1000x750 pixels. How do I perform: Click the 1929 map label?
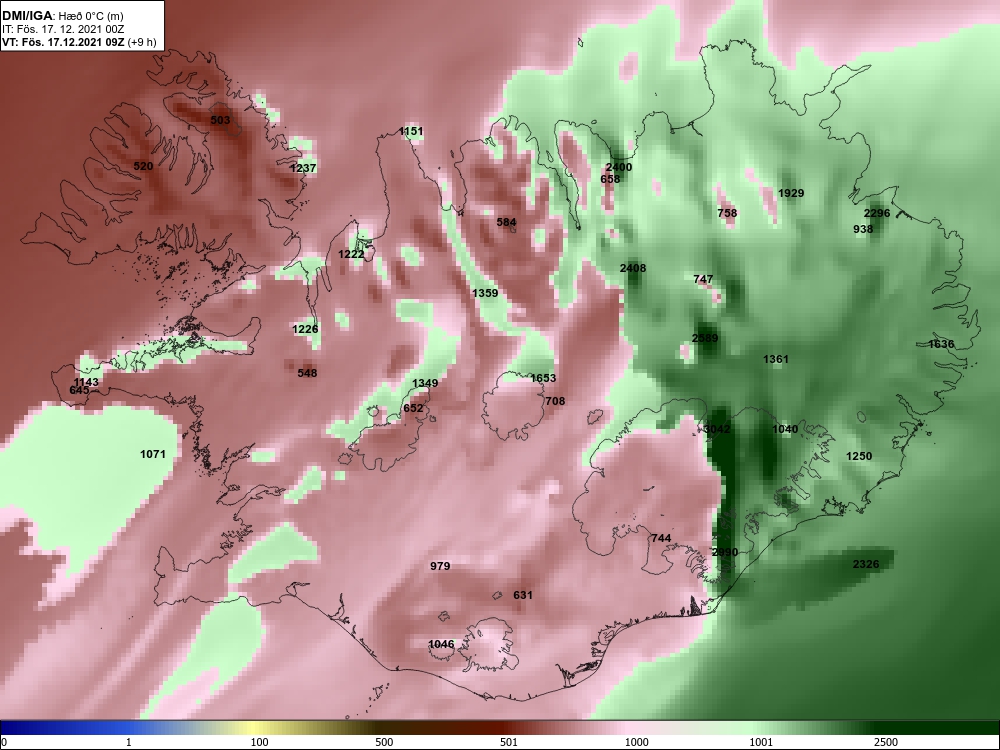pyautogui.click(x=791, y=193)
